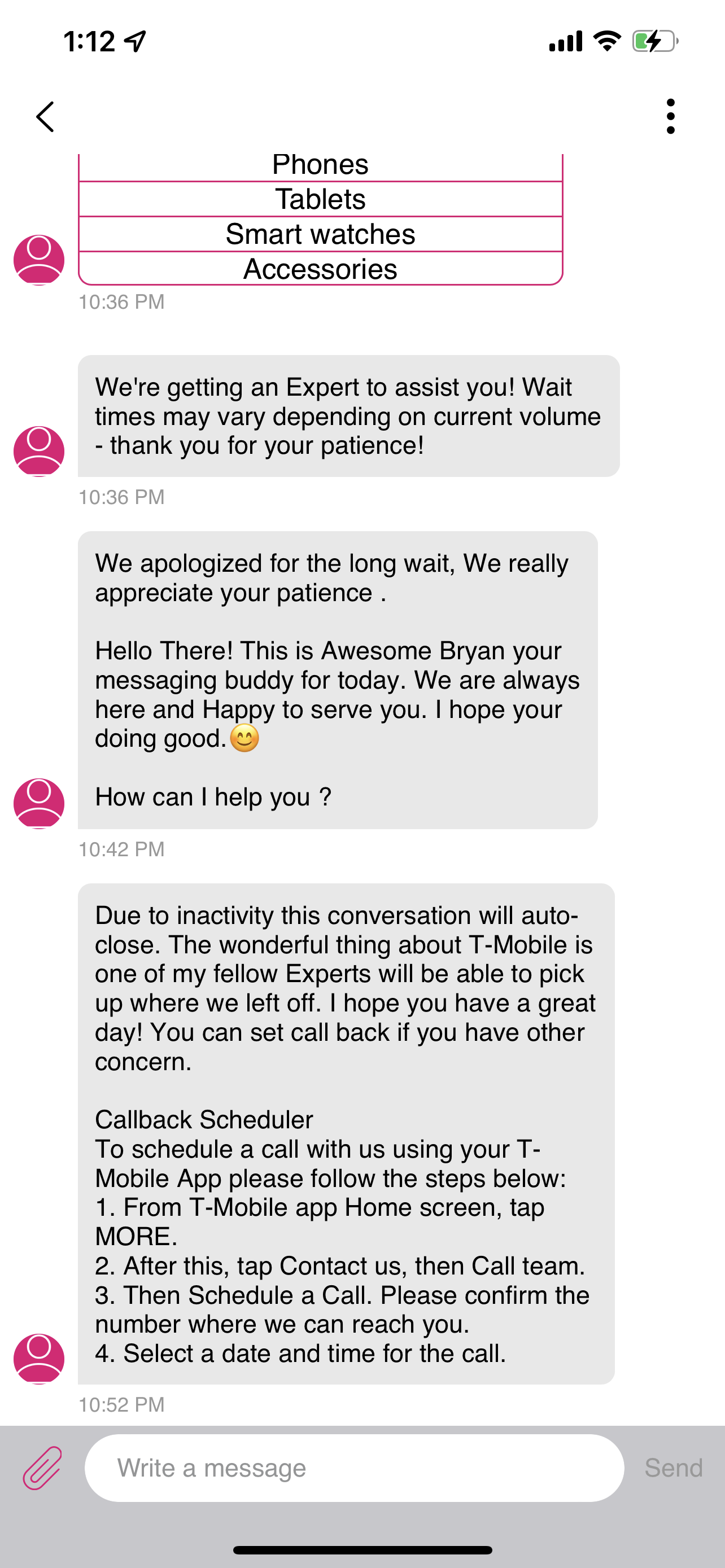This screenshot has width=725, height=1568.
Task: Choose Tablets from the category menu
Action: point(321,198)
